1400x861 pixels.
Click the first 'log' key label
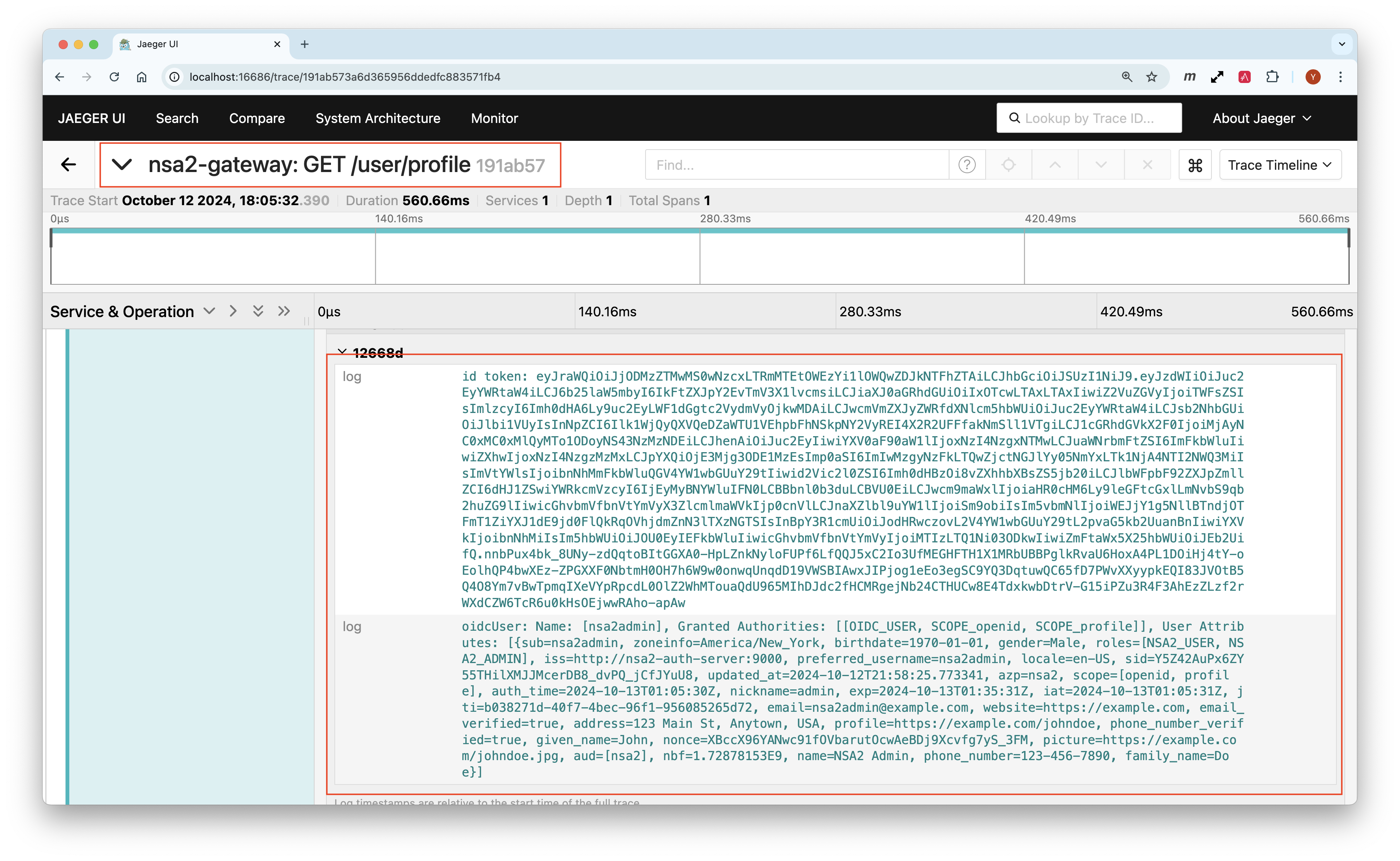point(352,376)
